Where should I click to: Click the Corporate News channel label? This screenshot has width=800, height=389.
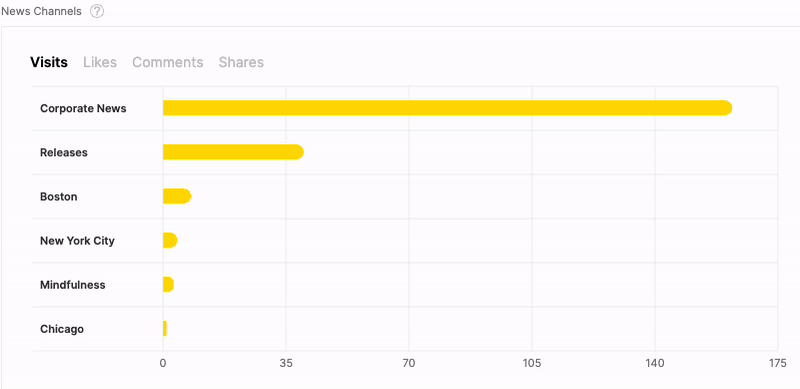coord(83,108)
